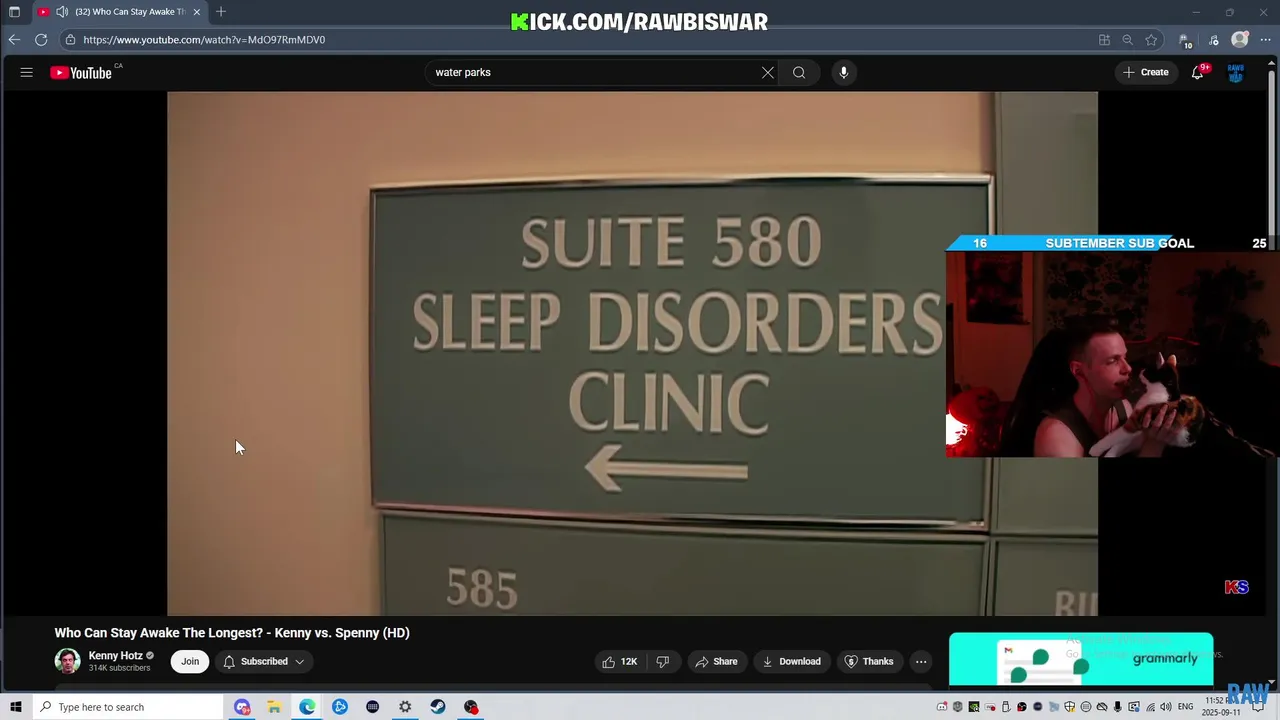Open the app-install icon in address bar
Image resolution: width=1280 pixels, height=720 pixels.
pyautogui.click(x=1104, y=39)
